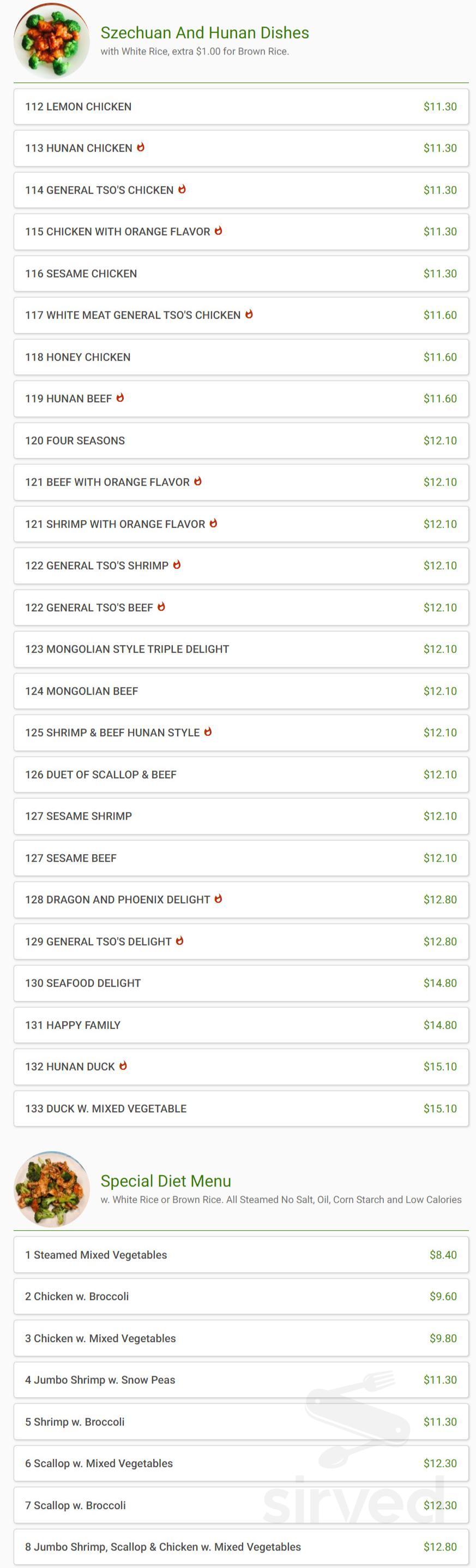Select the flame icon on Dragon And Phoenix Delight
This screenshot has width=476, height=1568.
218,899
